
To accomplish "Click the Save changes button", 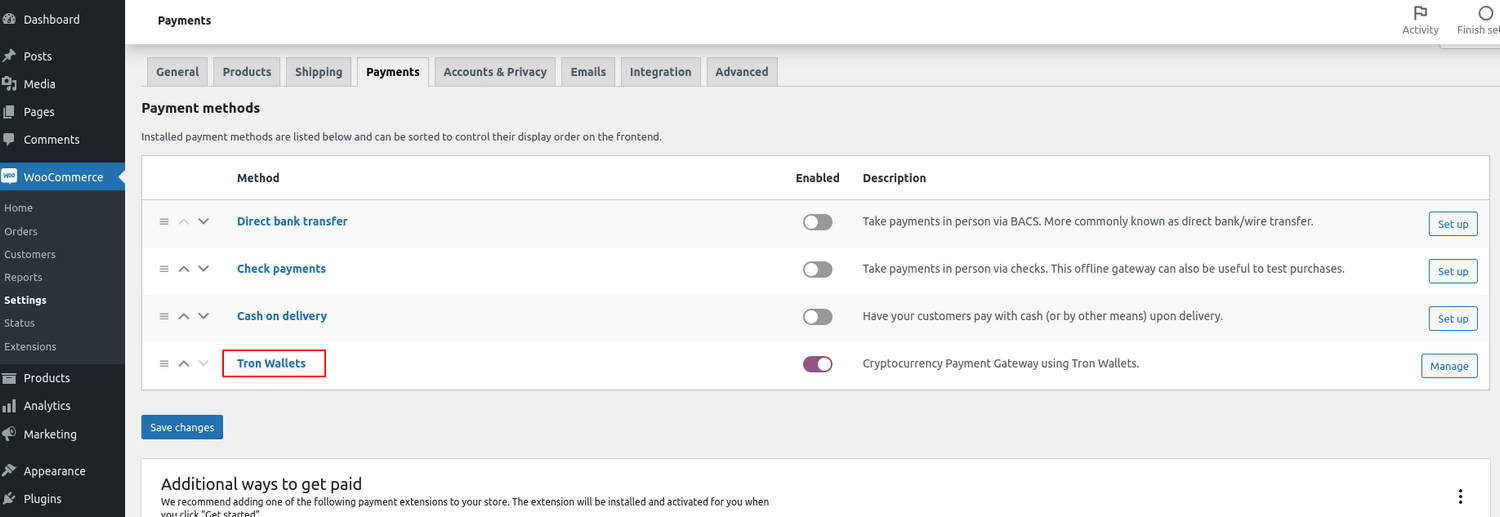I will point(182,427).
